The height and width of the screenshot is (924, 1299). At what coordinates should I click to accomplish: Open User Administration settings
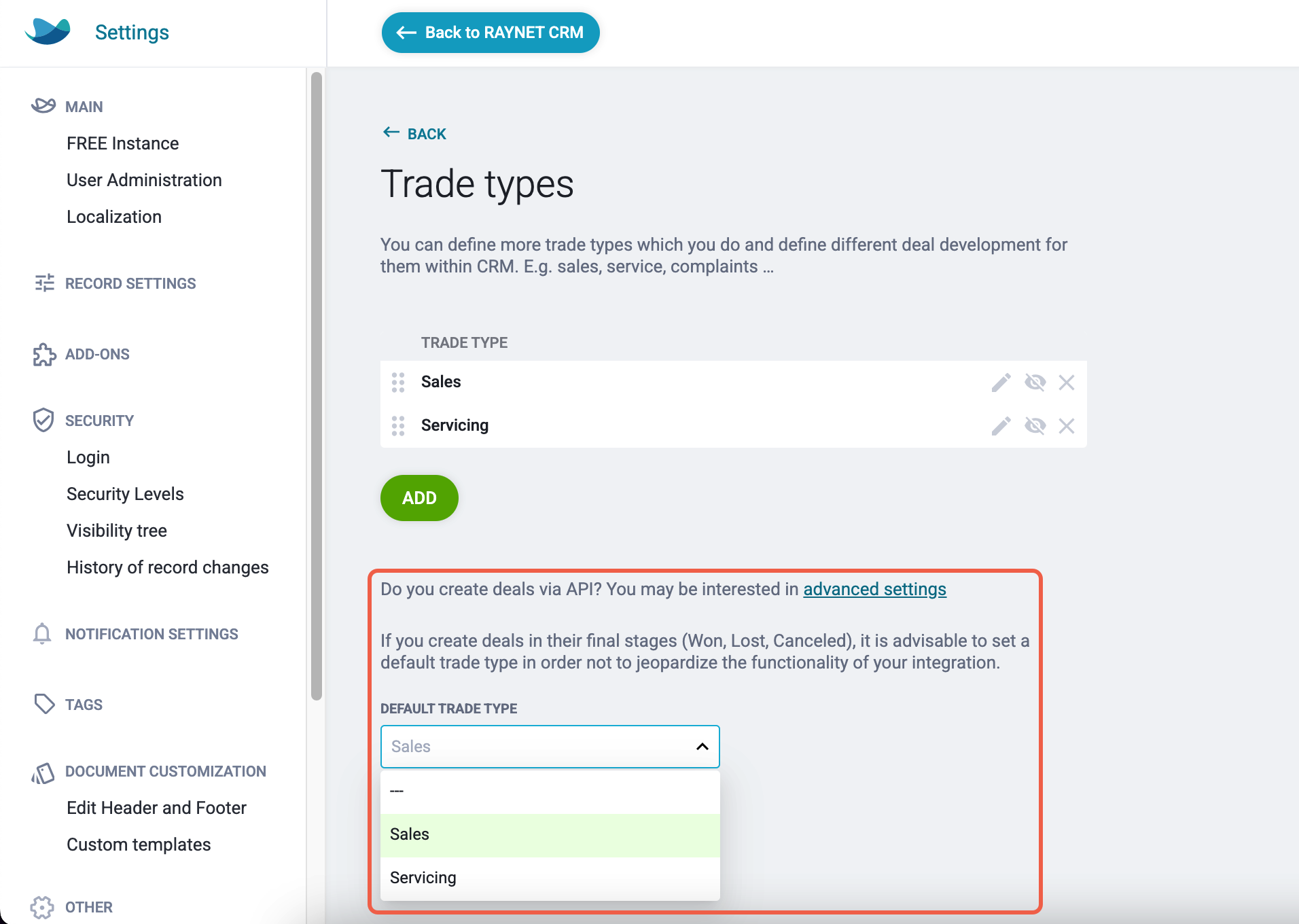pos(144,180)
